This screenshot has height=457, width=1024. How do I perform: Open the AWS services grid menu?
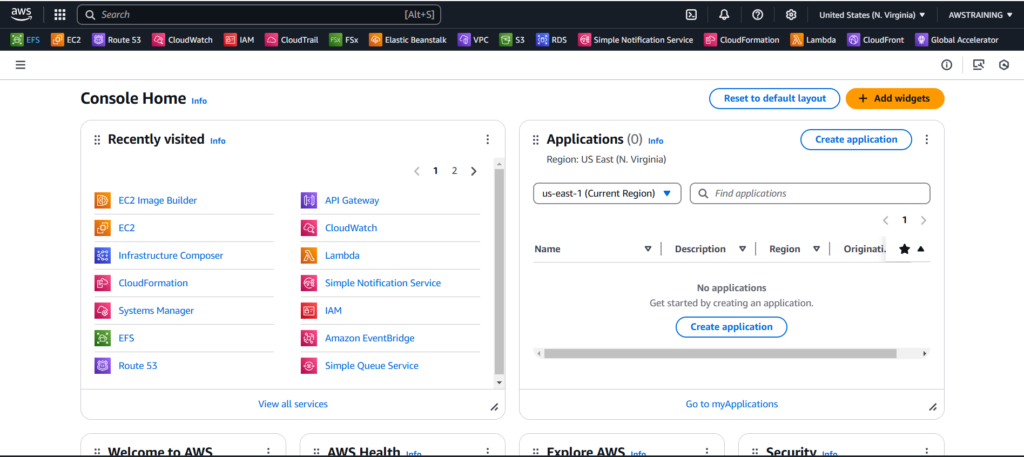pos(60,15)
